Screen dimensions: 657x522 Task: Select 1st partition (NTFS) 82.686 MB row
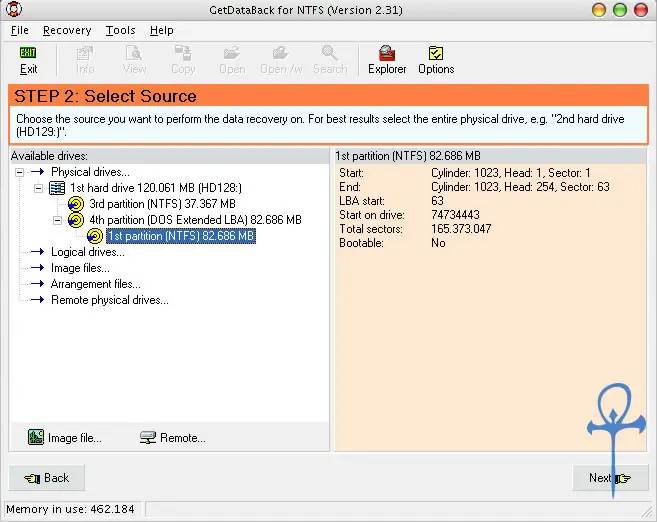point(181,236)
